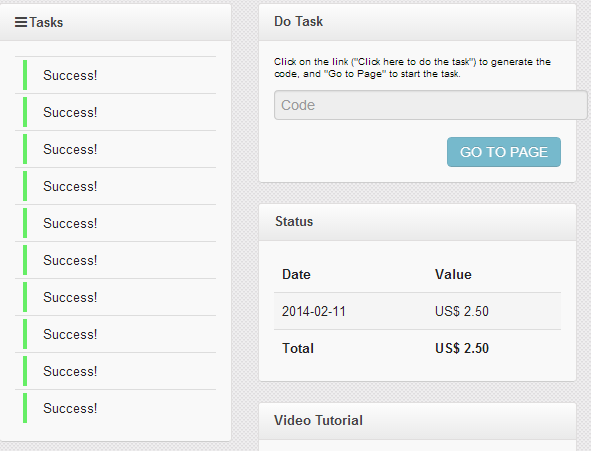Open the Video Tutorial panel header

click(x=417, y=420)
